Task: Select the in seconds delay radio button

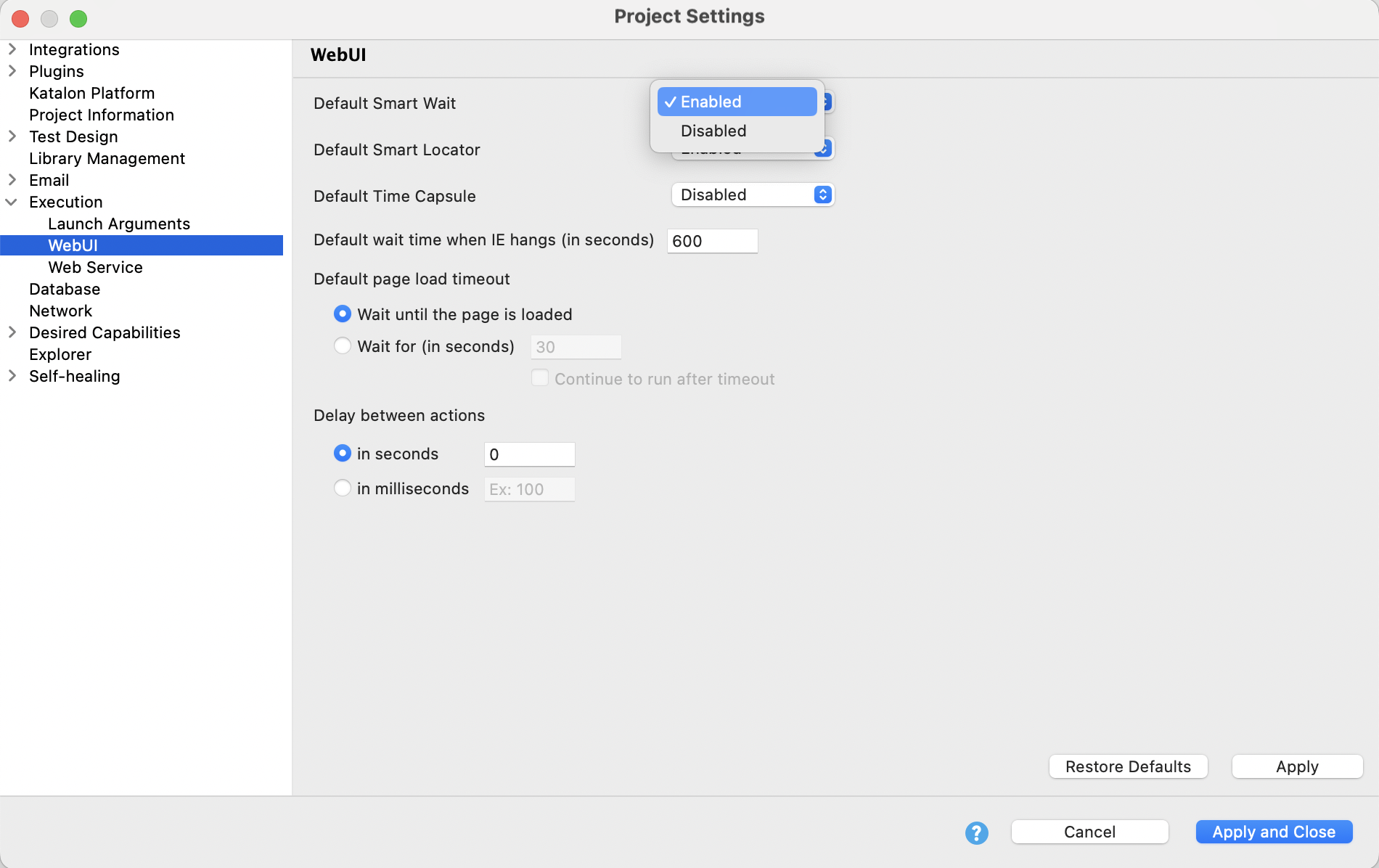Action: click(x=343, y=454)
